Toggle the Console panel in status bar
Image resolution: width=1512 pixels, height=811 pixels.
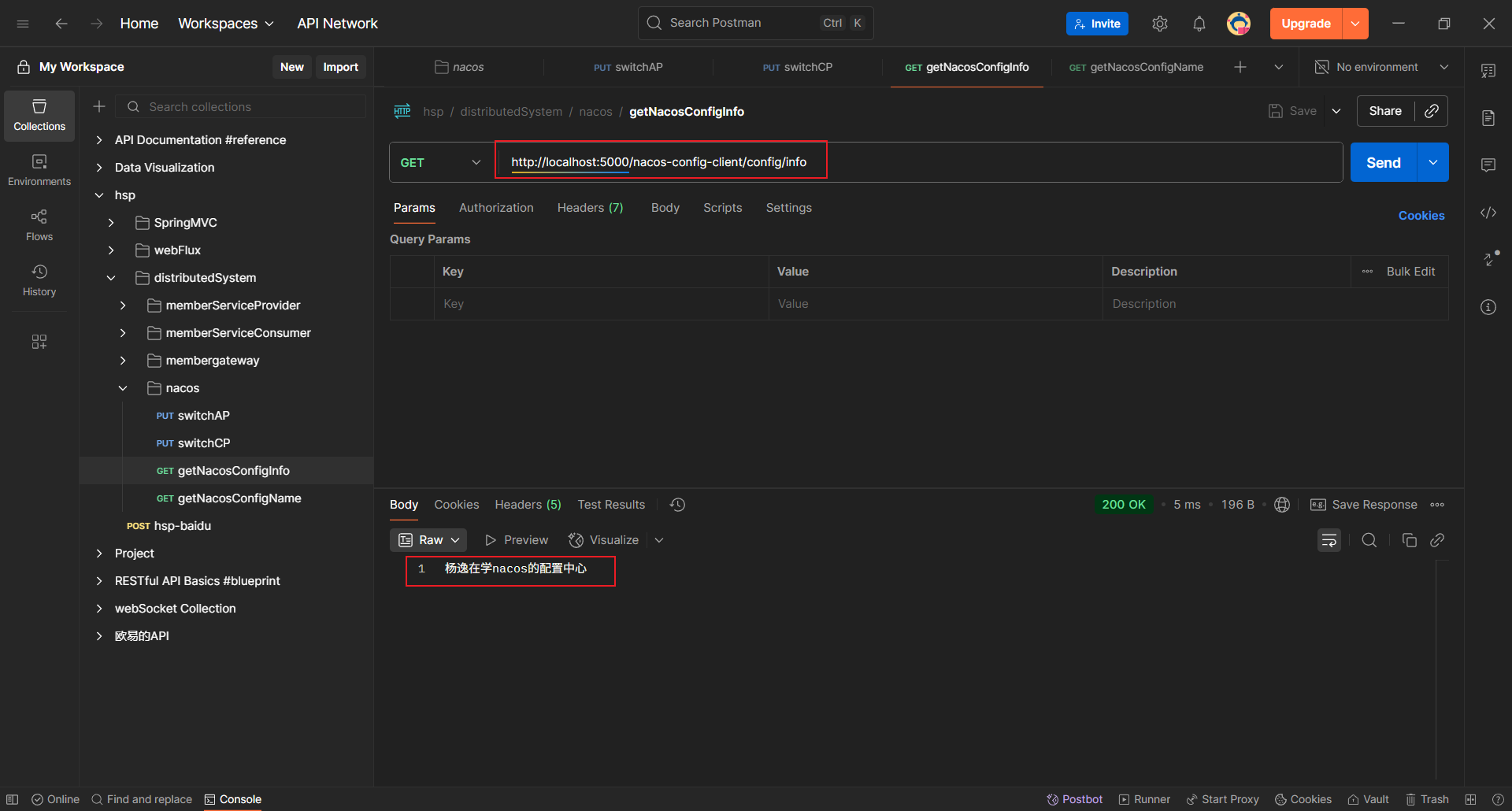tap(233, 799)
